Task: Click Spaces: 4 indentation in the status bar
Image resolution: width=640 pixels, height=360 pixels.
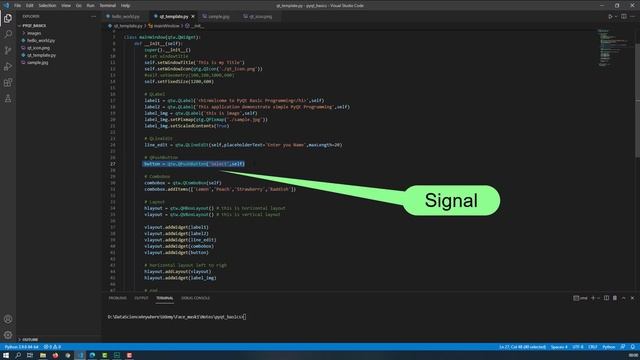Action: coord(559,347)
